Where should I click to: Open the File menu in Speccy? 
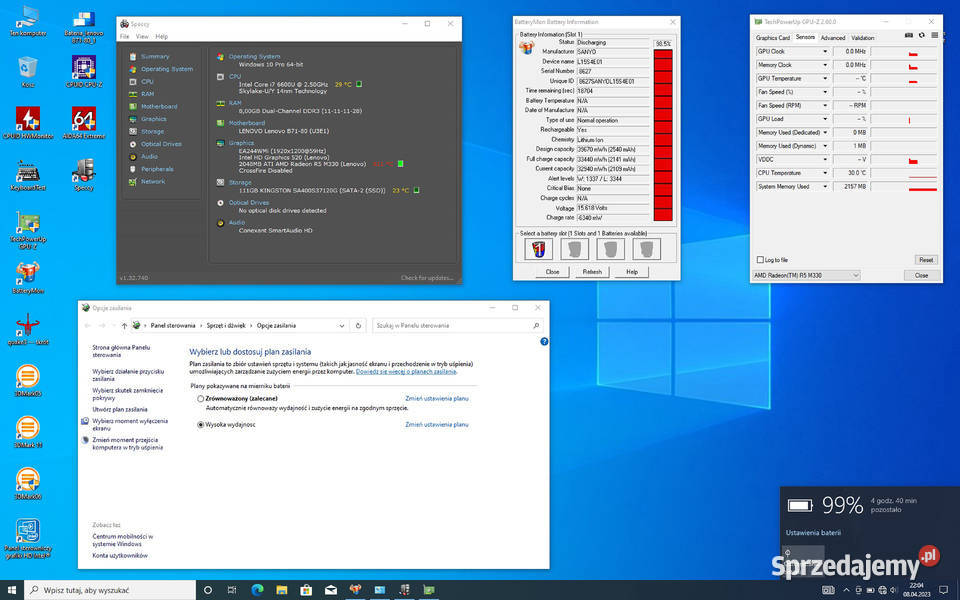[124, 37]
